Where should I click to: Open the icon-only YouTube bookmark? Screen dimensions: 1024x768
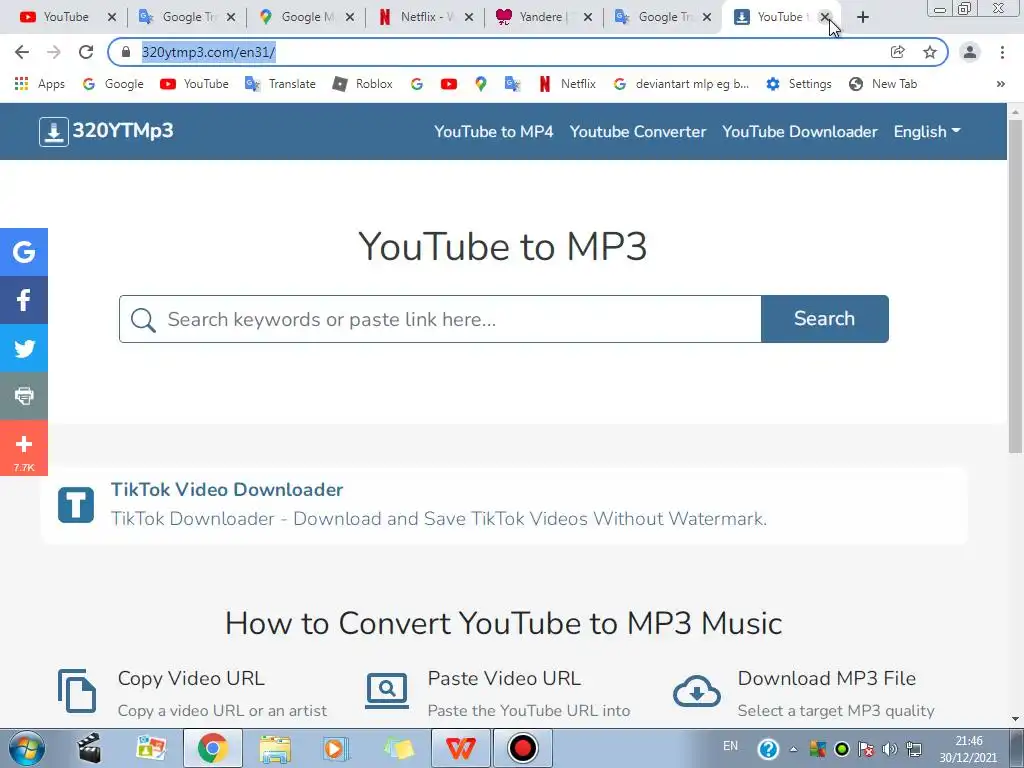click(449, 84)
